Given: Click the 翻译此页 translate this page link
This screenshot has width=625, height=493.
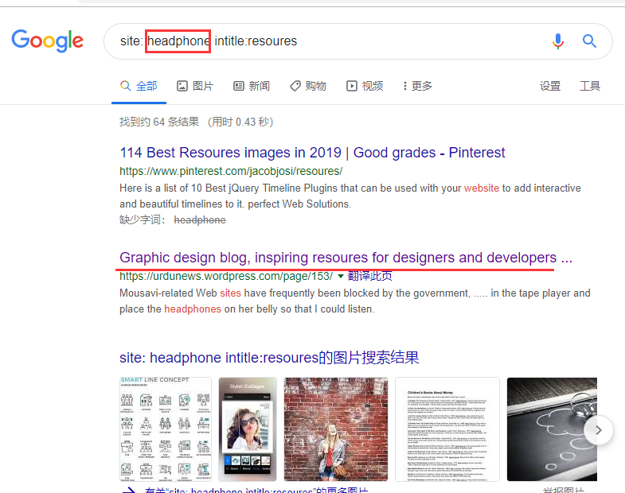Looking at the screenshot, I should coord(370,276).
